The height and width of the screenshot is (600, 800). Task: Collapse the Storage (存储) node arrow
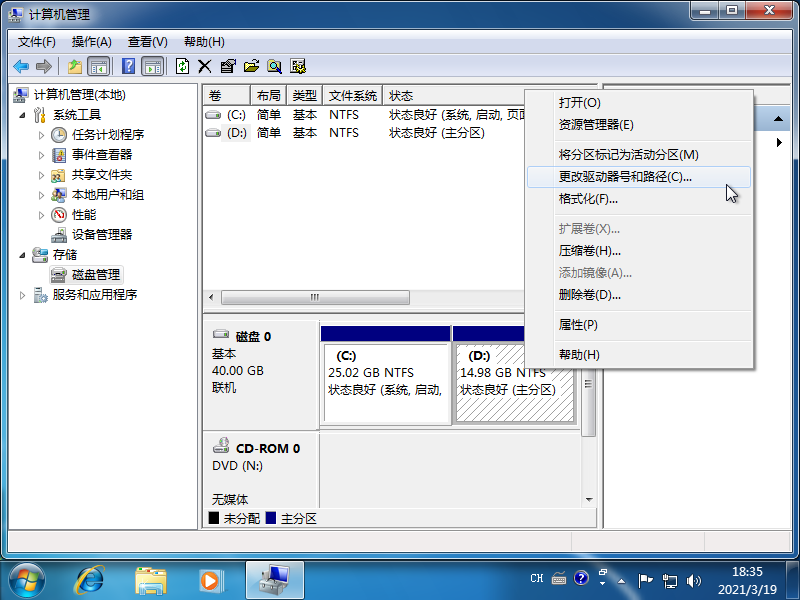click(22, 255)
